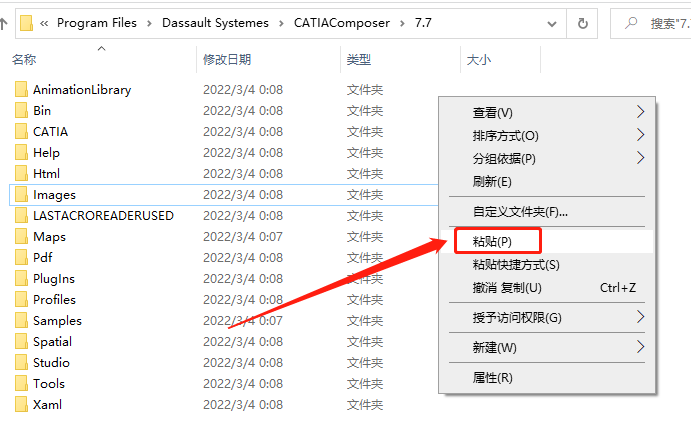This screenshot has width=691, height=434.
Task: Open 授予访问权限(G) submenu
Action: tap(546, 317)
